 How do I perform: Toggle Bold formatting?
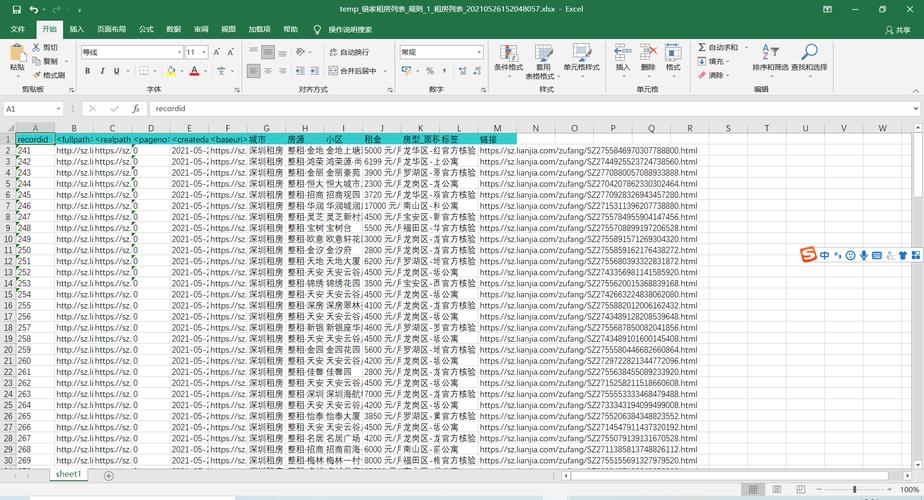88,71
